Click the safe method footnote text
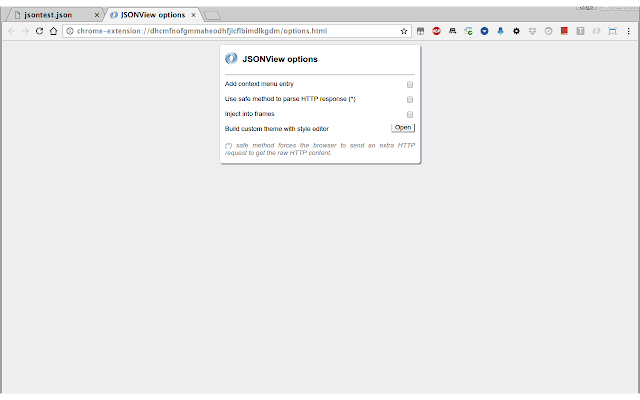The image size is (640, 400). [x=320, y=149]
